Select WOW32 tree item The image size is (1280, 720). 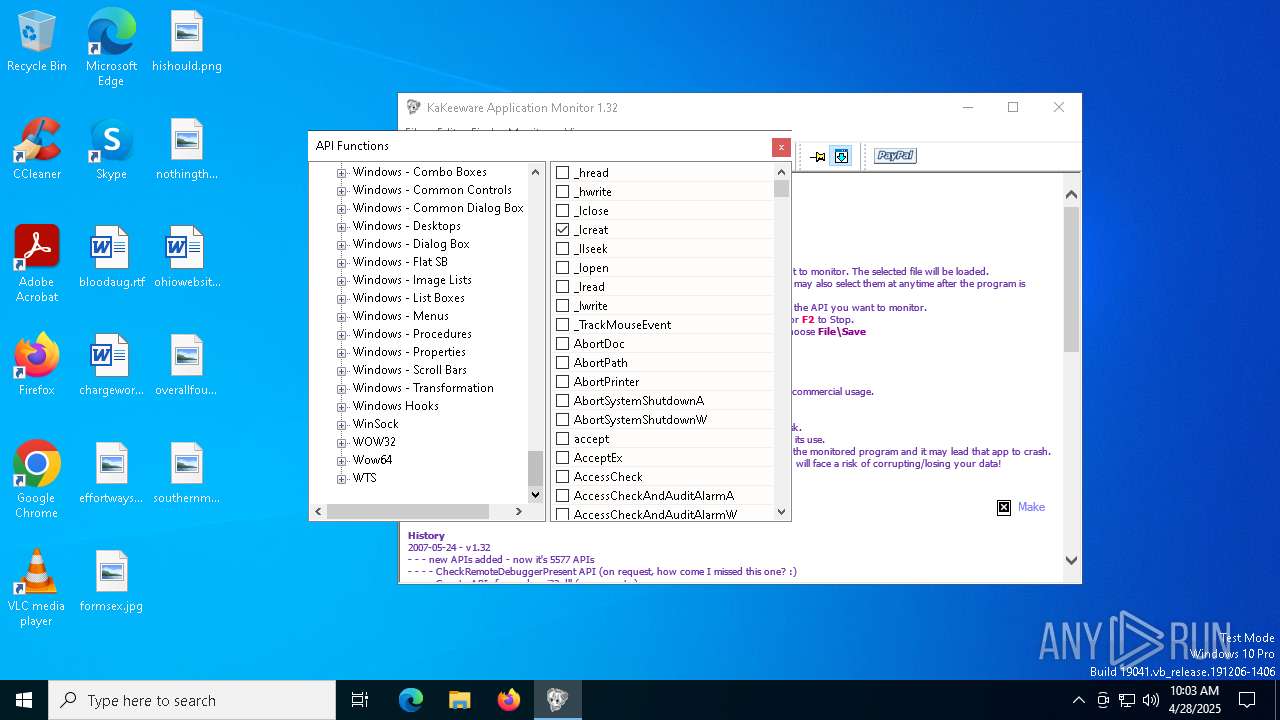click(x=374, y=442)
